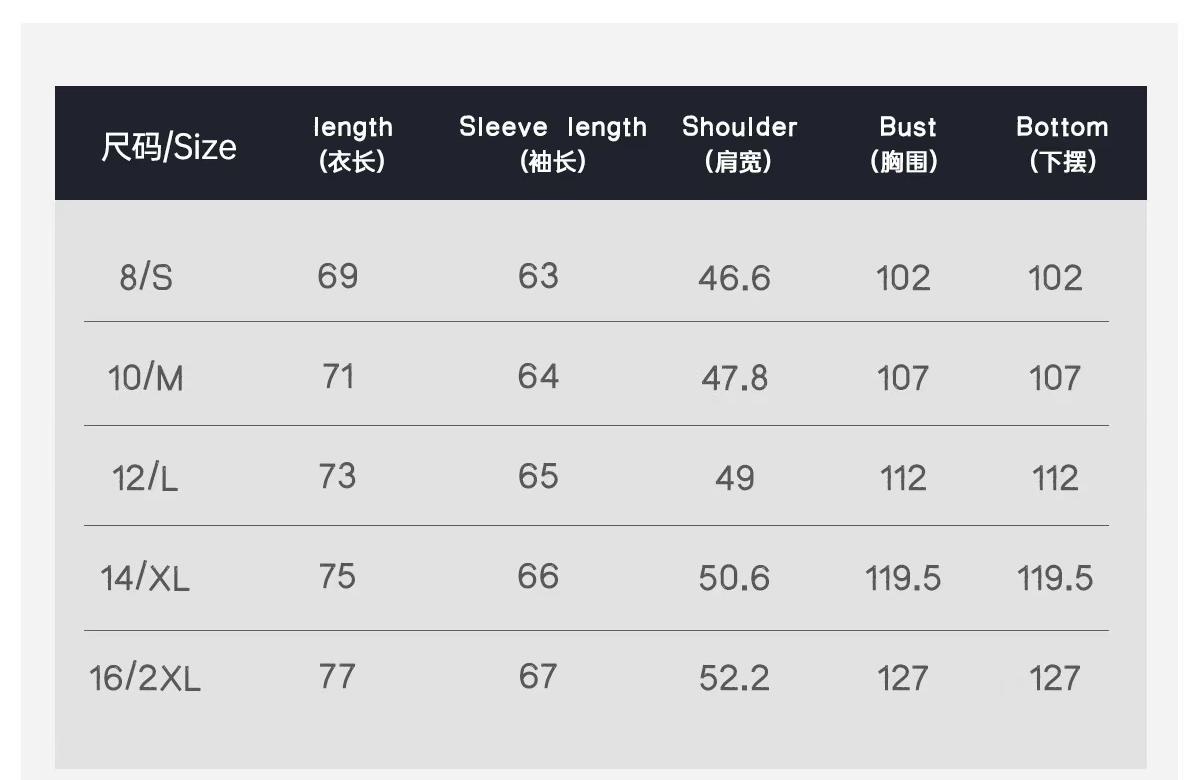
Task: Click the Bottom value 127 for 16/2XL
Action: point(1055,679)
